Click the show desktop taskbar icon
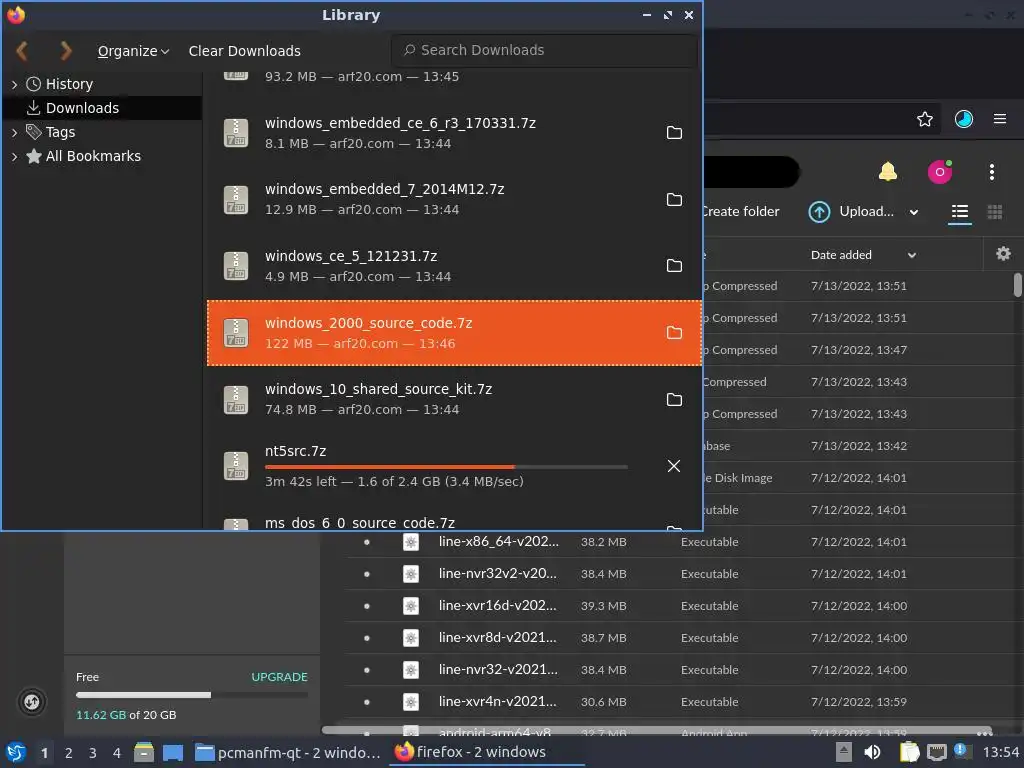The image size is (1024, 768). pos(172,752)
